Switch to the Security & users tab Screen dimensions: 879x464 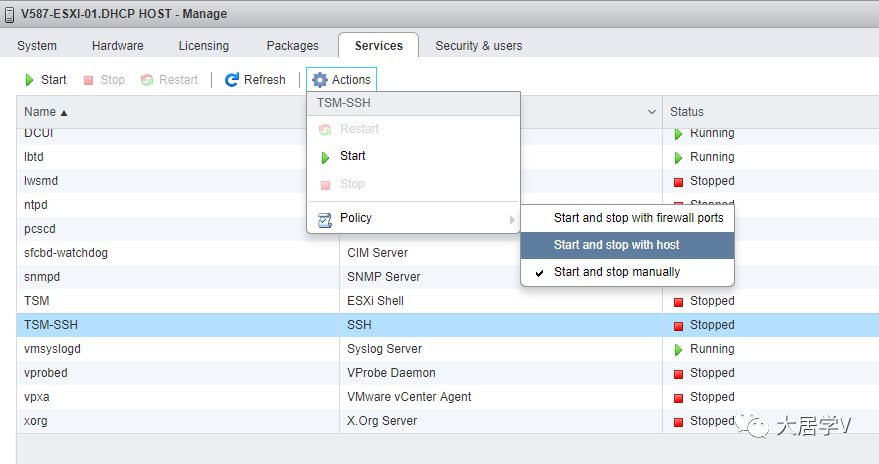(478, 46)
